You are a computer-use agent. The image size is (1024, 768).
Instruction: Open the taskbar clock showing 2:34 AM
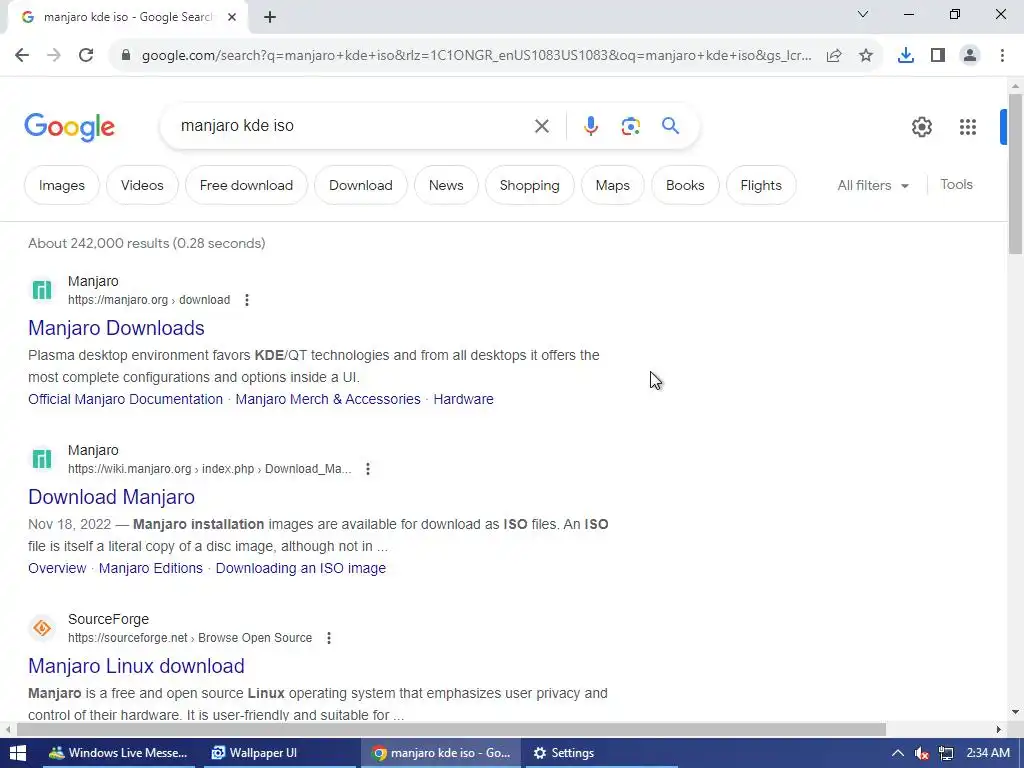point(988,753)
